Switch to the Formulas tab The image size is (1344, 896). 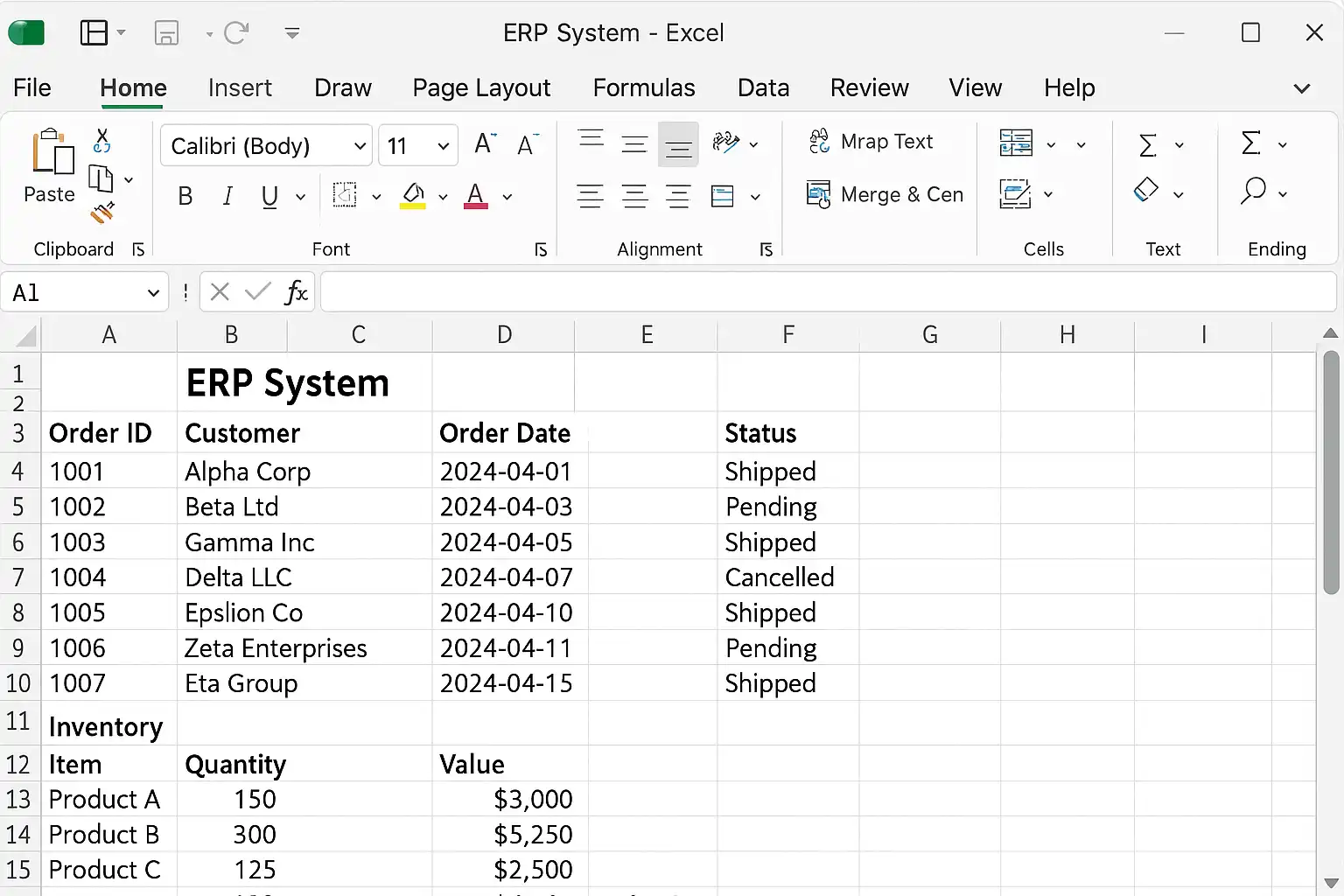(x=643, y=87)
